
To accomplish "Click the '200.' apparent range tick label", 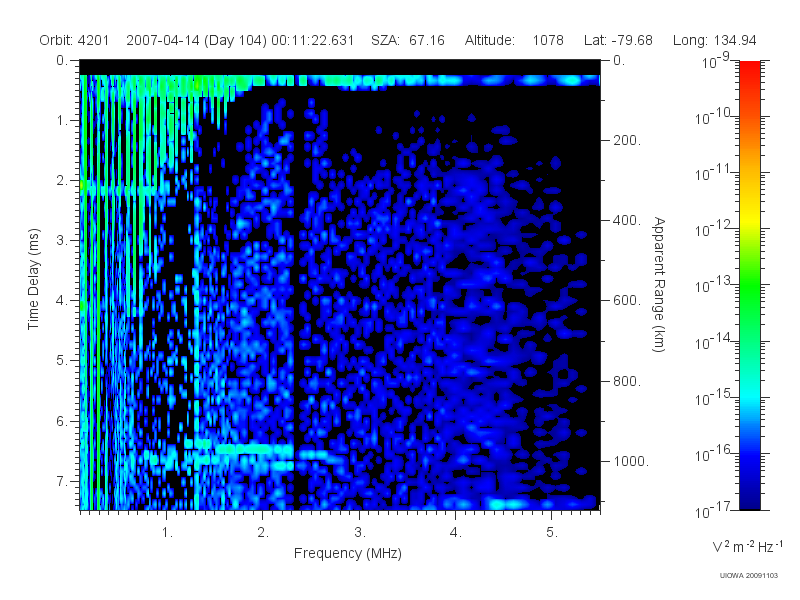I will [627, 140].
